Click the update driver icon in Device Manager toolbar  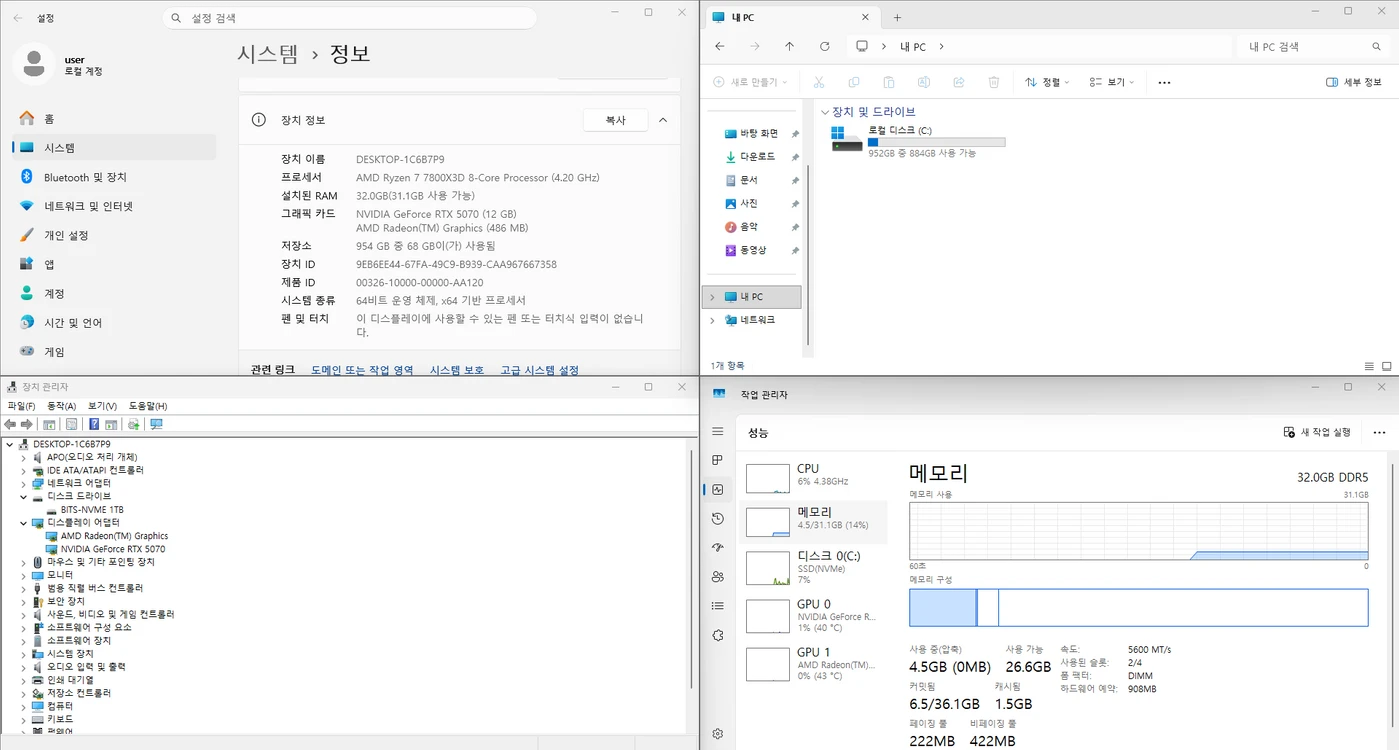point(133,424)
